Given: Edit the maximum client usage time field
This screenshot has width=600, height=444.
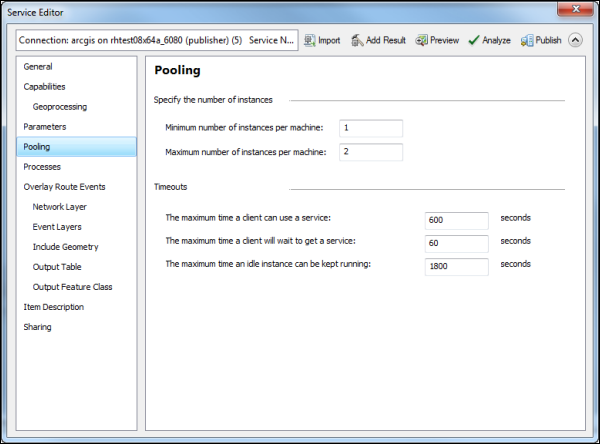Looking at the screenshot, I should coord(456,220).
